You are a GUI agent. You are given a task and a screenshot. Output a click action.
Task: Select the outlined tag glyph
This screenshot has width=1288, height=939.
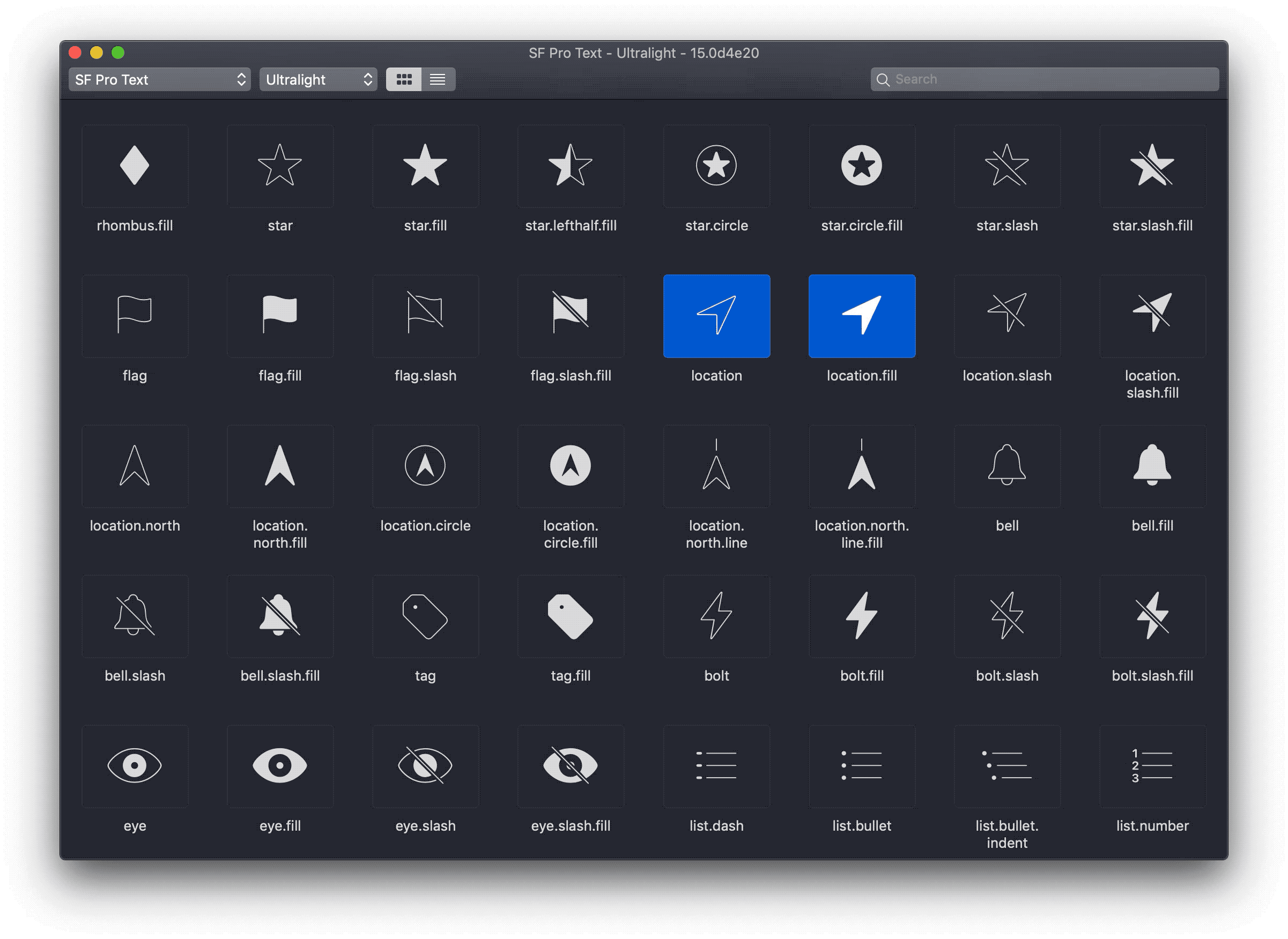(x=425, y=616)
